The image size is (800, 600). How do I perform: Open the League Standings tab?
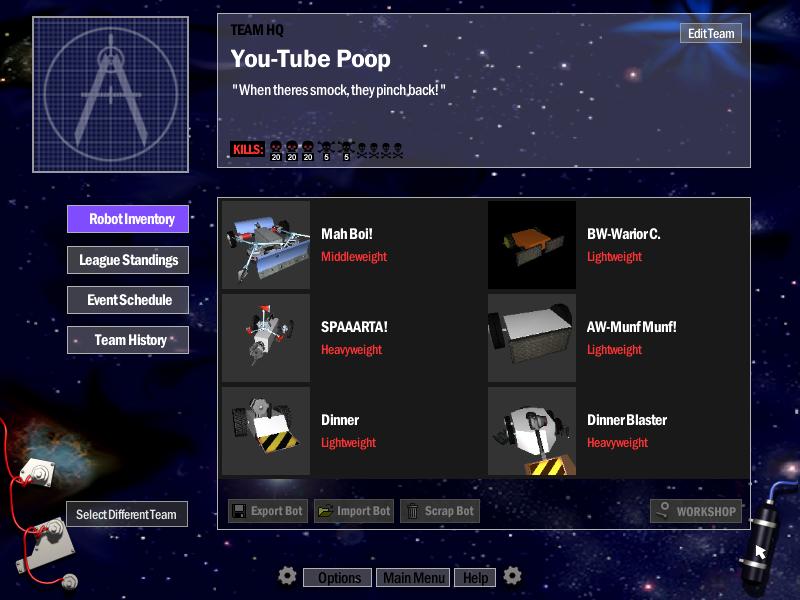128,260
